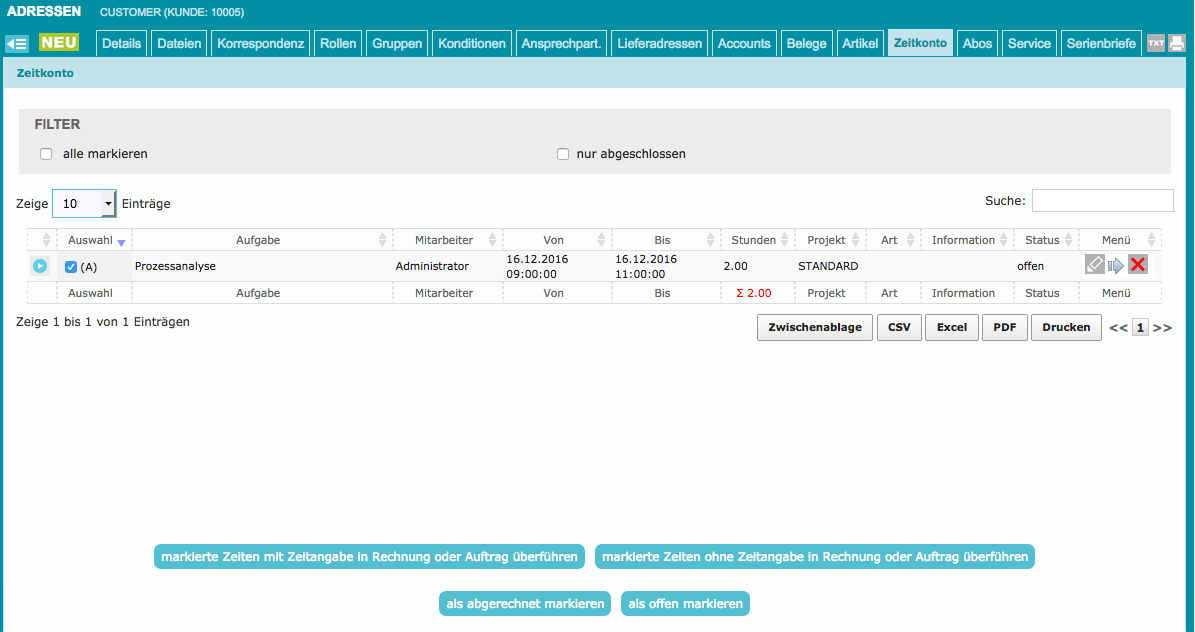Click the Suche search input field
This screenshot has height=632, width=1195.
click(1102, 201)
